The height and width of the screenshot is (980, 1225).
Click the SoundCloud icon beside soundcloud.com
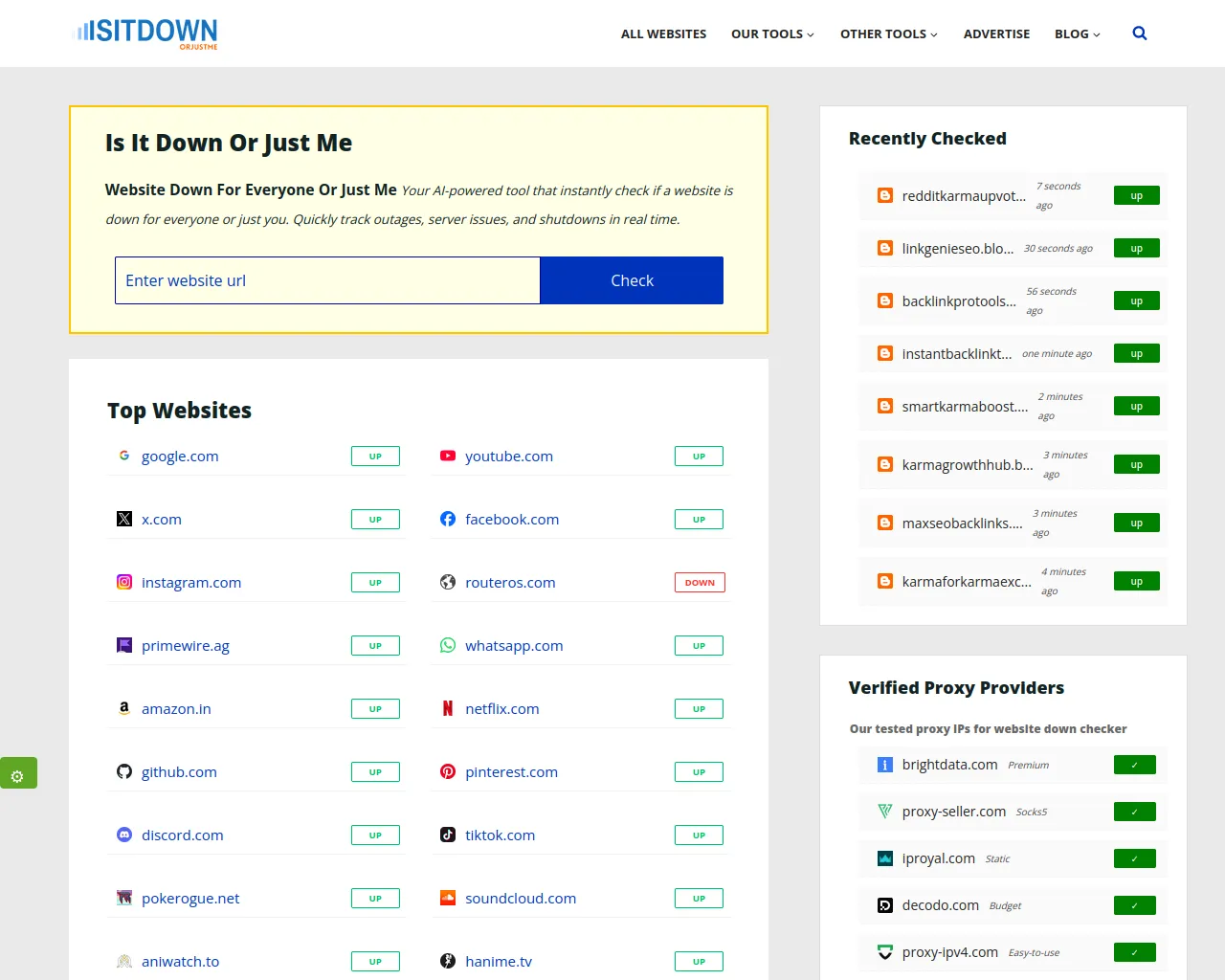448,898
